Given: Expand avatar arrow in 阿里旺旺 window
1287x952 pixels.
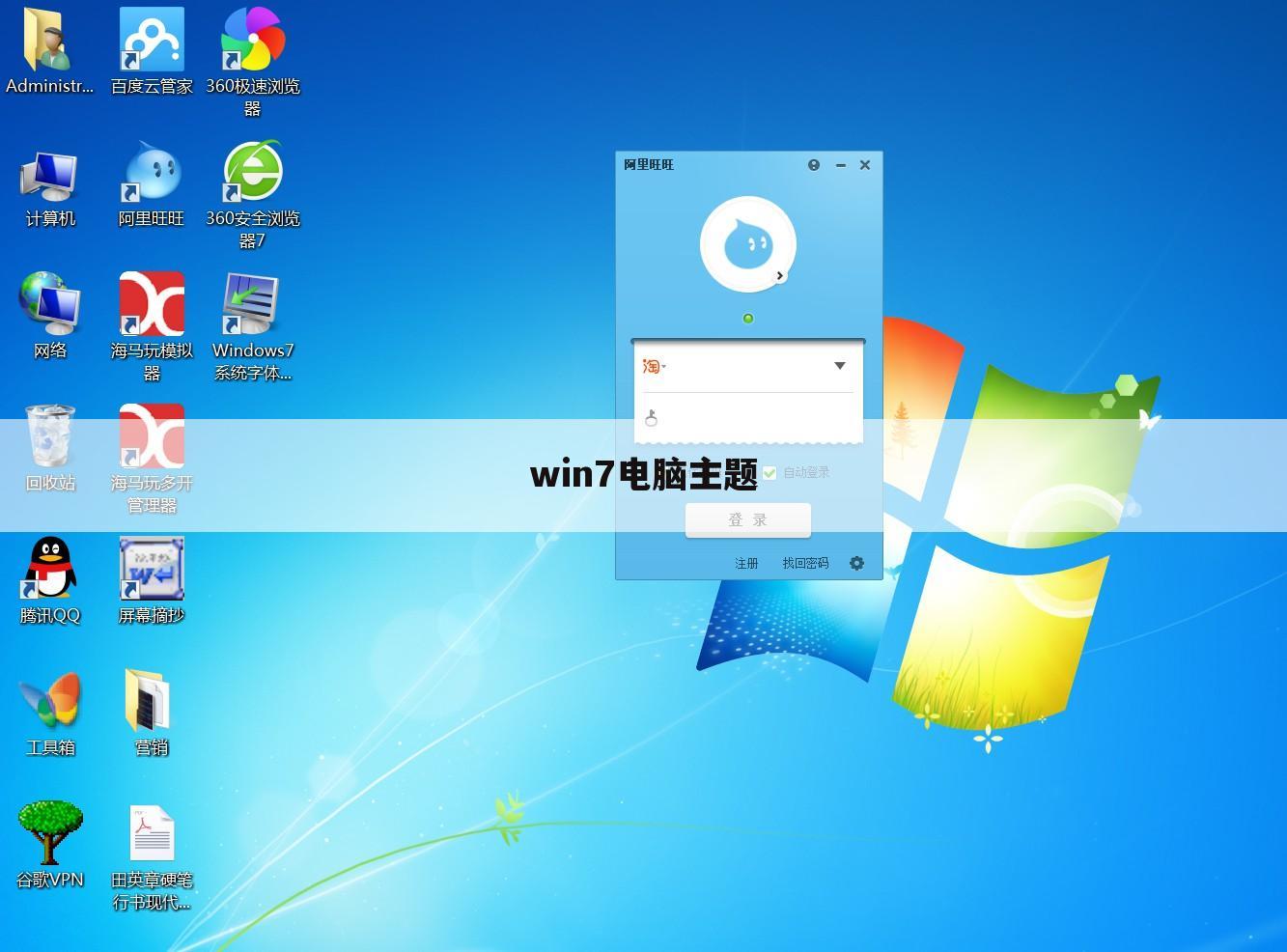Looking at the screenshot, I should point(780,276).
